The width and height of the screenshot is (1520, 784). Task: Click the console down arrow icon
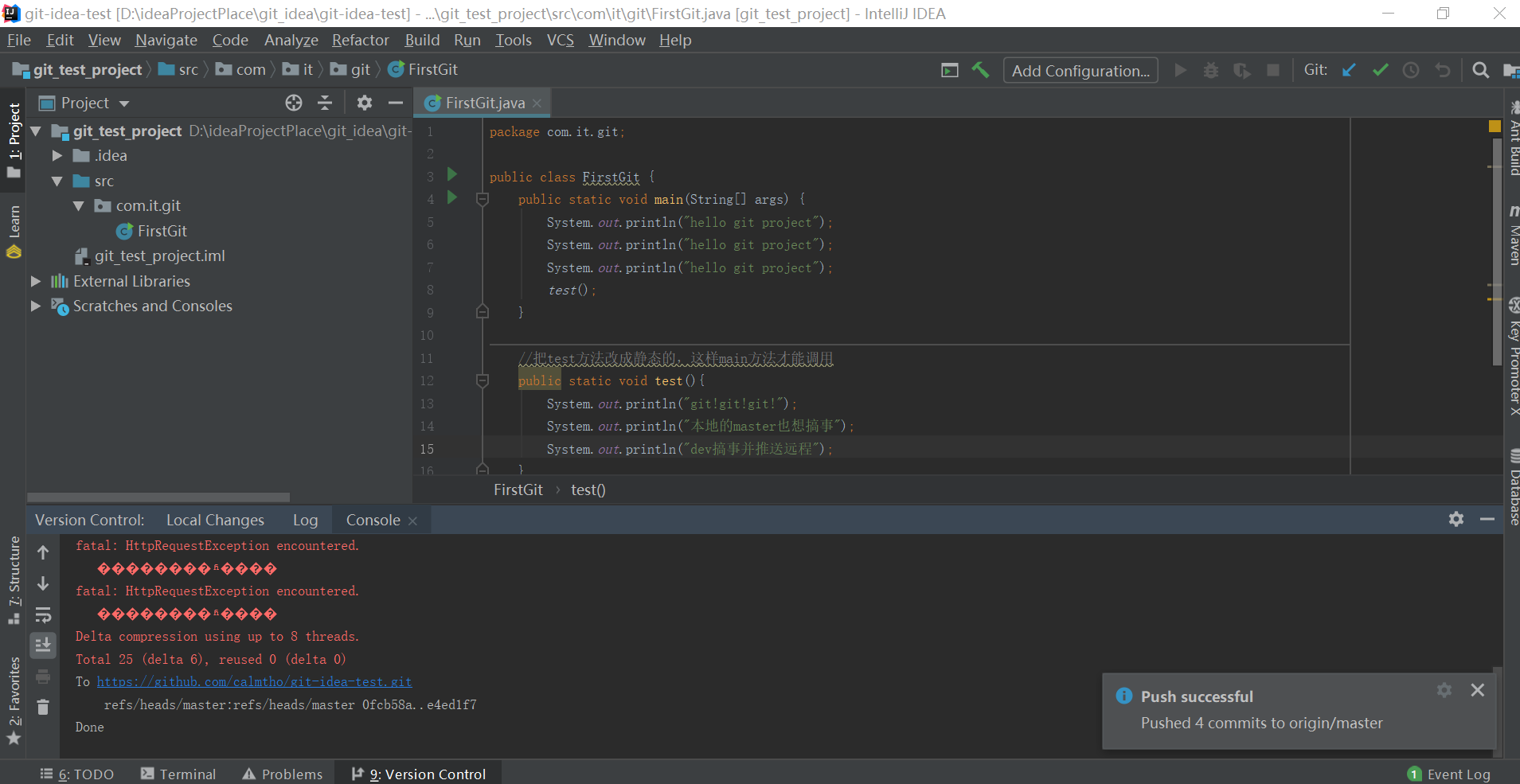pos(43,583)
